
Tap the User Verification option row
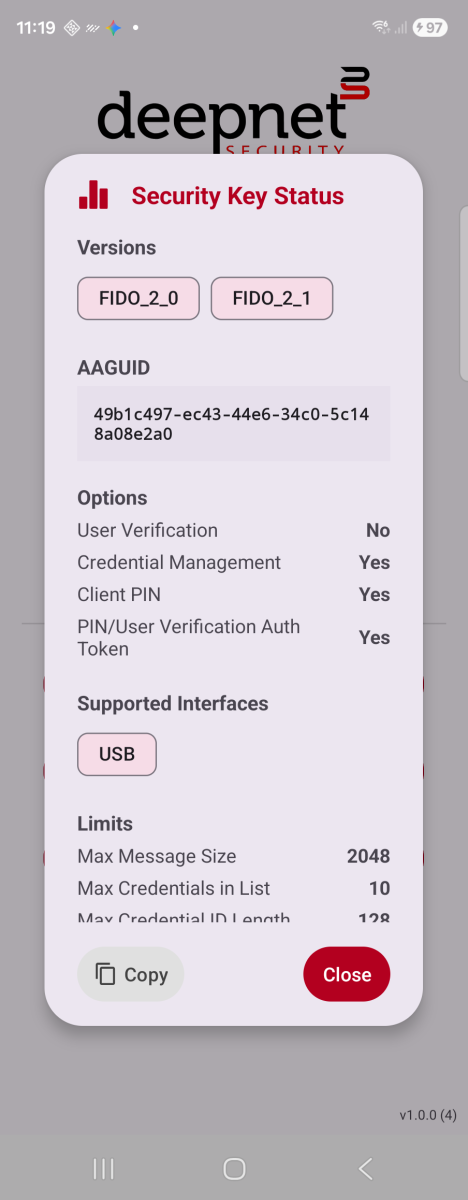point(234,530)
